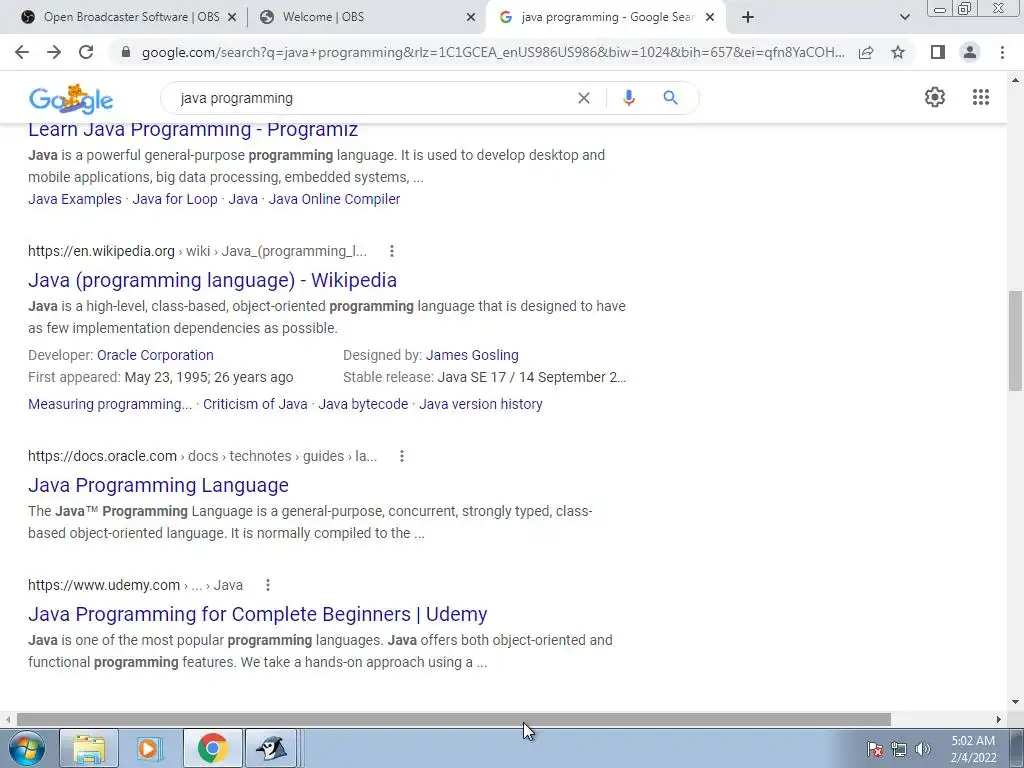Open the Google apps grid
Viewport: 1024px width, 768px height.
(x=980, y=97)
